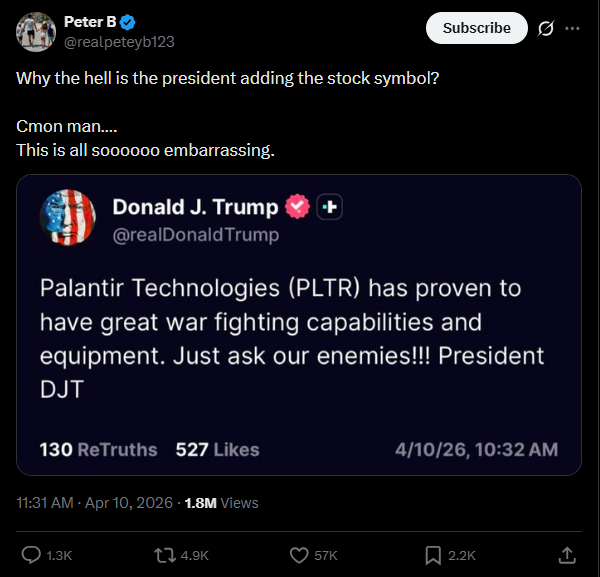600x577 pixels.
Task: Click Trump's red verified badge
Action: point(297,207)
